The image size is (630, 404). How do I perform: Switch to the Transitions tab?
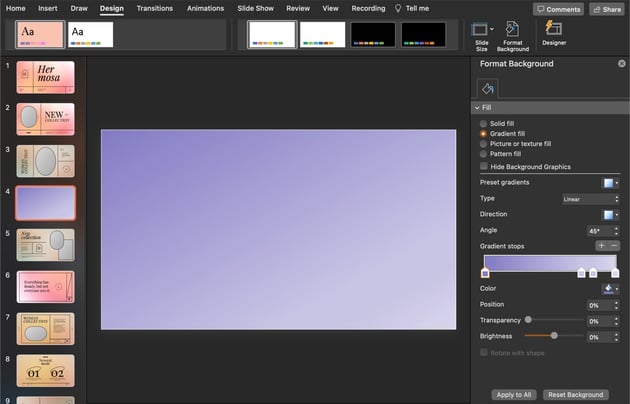(x=154, y=8)
